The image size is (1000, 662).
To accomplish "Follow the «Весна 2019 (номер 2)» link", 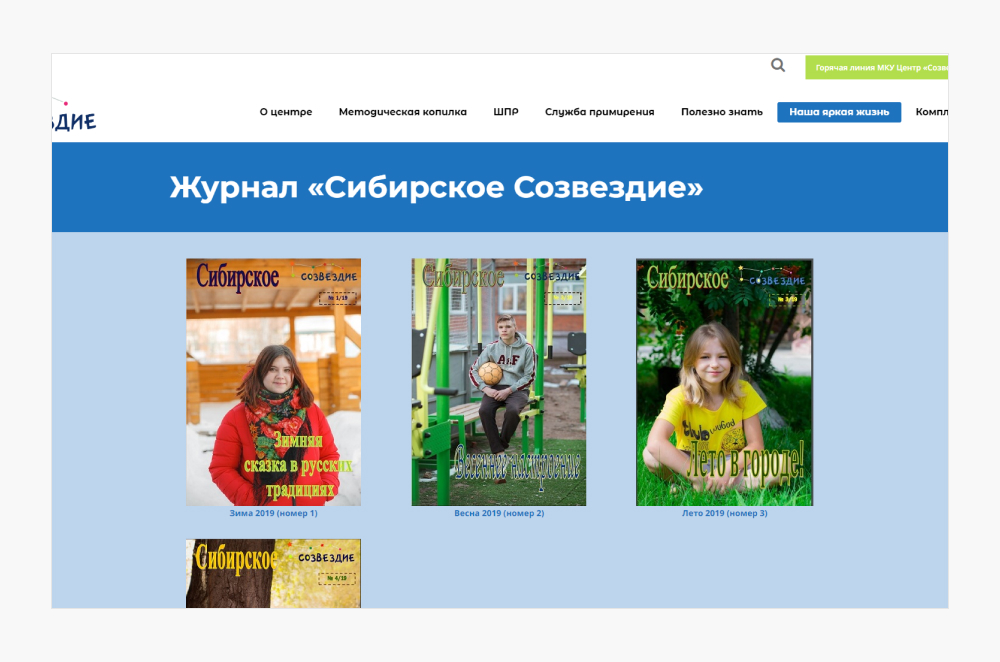I will (x=499, y=513).
